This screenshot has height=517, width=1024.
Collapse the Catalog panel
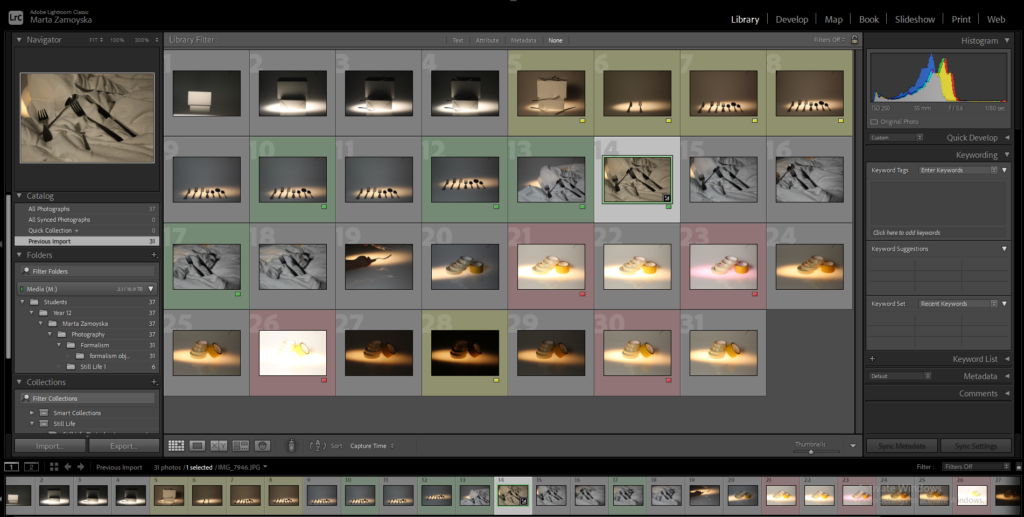[19, 196]
